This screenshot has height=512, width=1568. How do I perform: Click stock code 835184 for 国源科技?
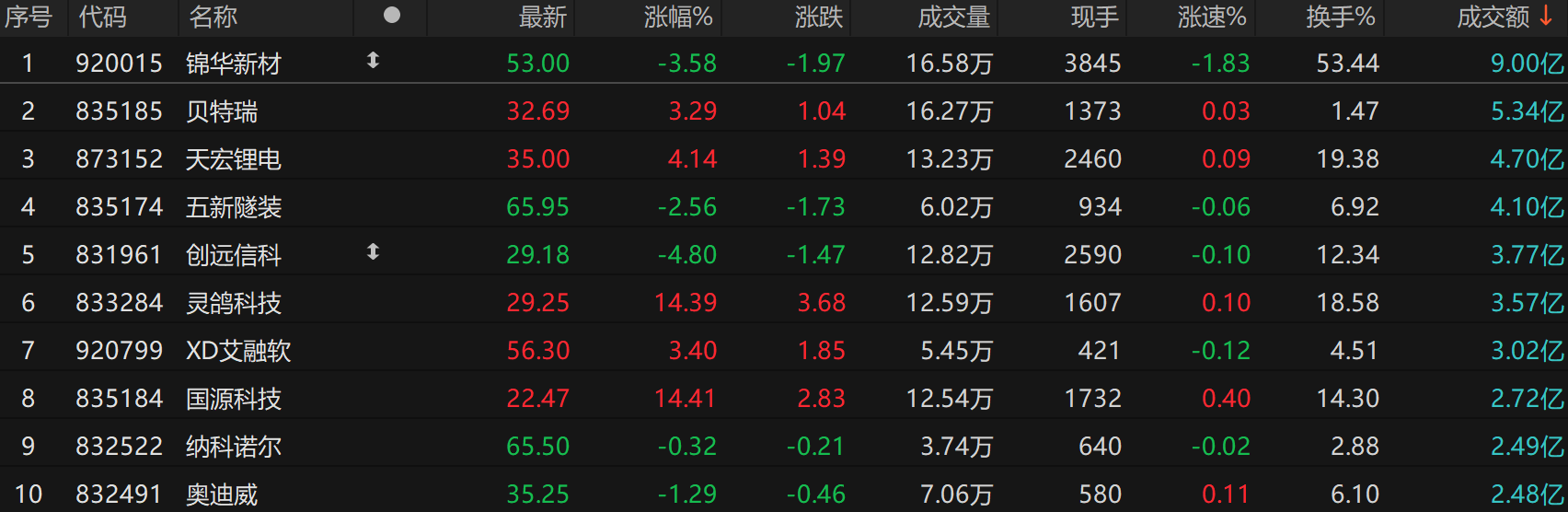tap(119, 399)
